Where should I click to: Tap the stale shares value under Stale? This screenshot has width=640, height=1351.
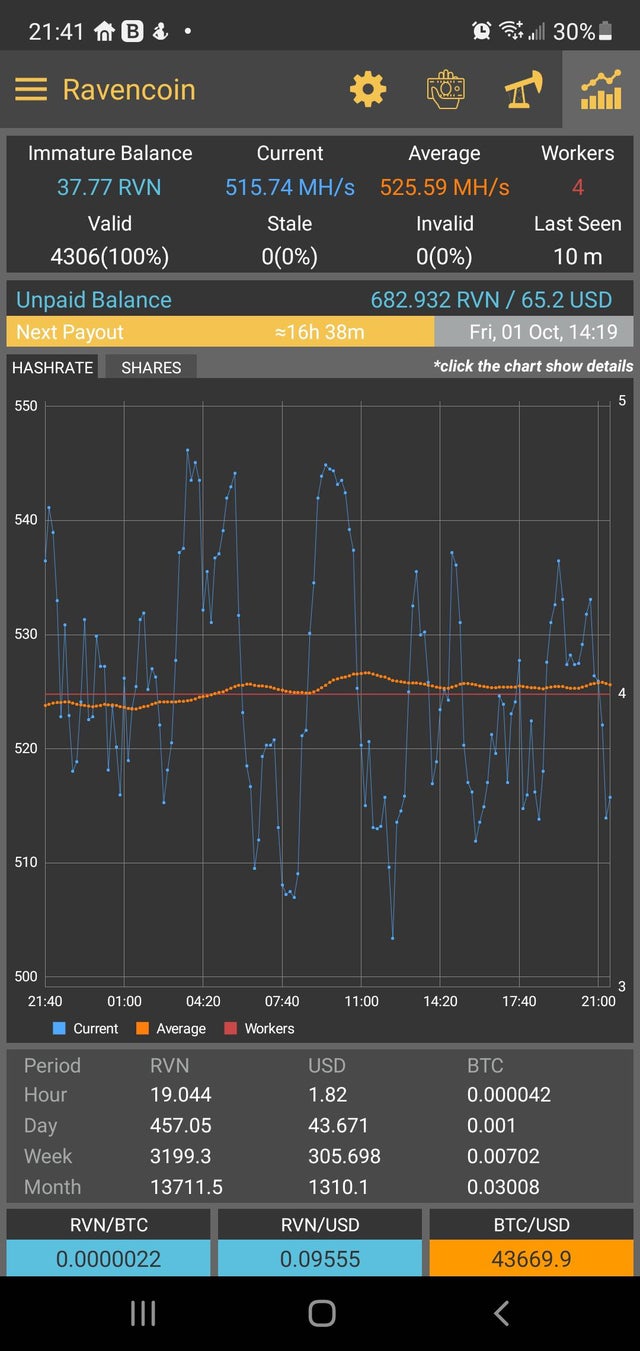tap(290, 257)
